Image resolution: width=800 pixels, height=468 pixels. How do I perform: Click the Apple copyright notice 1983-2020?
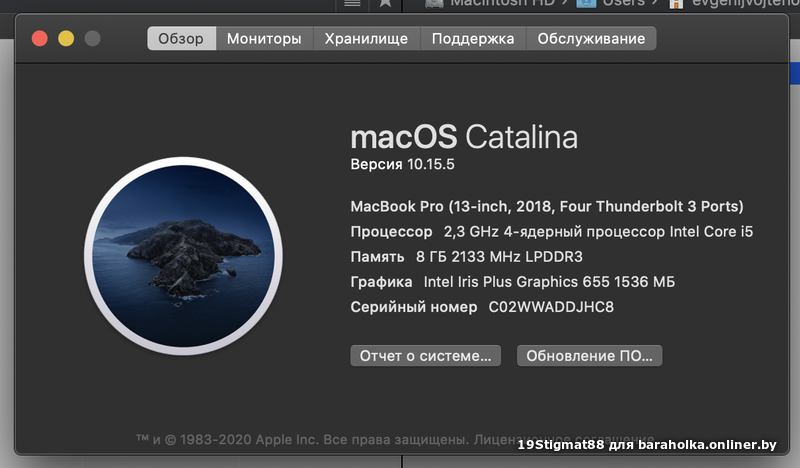coord(395,439)
